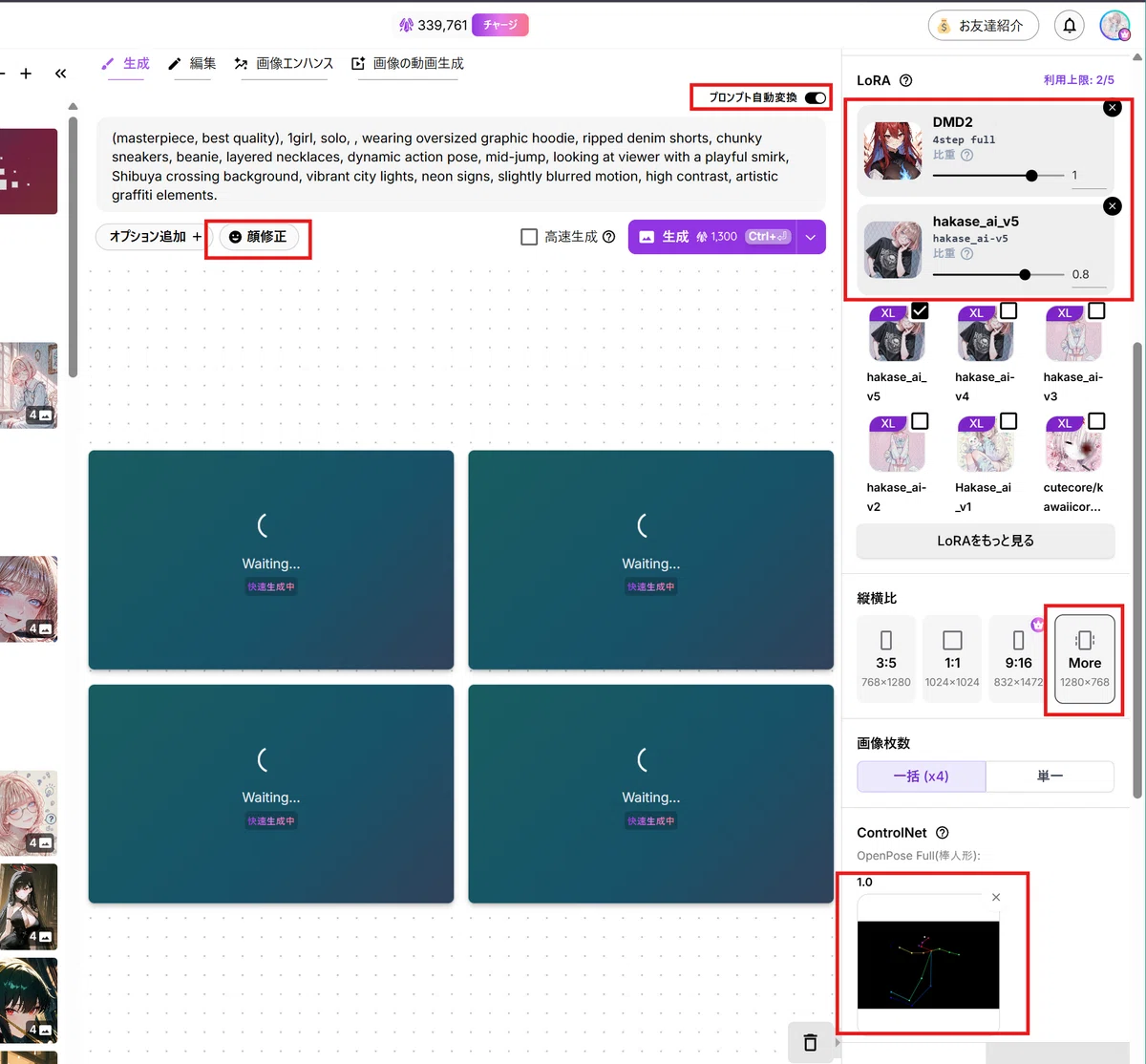Image resolution: width=1146 pixels, height=1064 pixels.
Task: Collapse sidebar with double-chevron icon
Action: coord(61,74)
